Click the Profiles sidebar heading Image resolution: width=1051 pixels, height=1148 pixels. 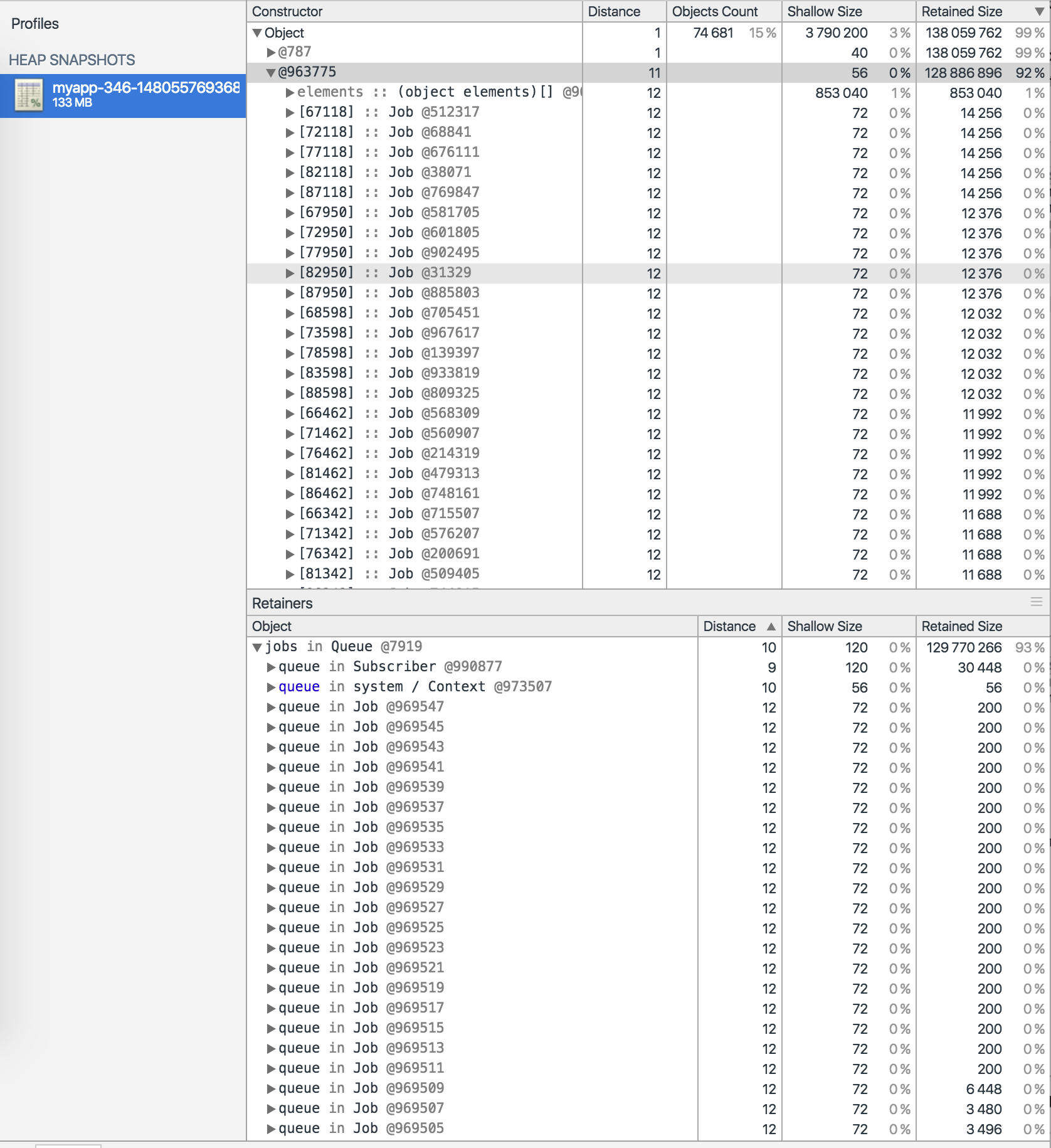click(x=35, y=24)
